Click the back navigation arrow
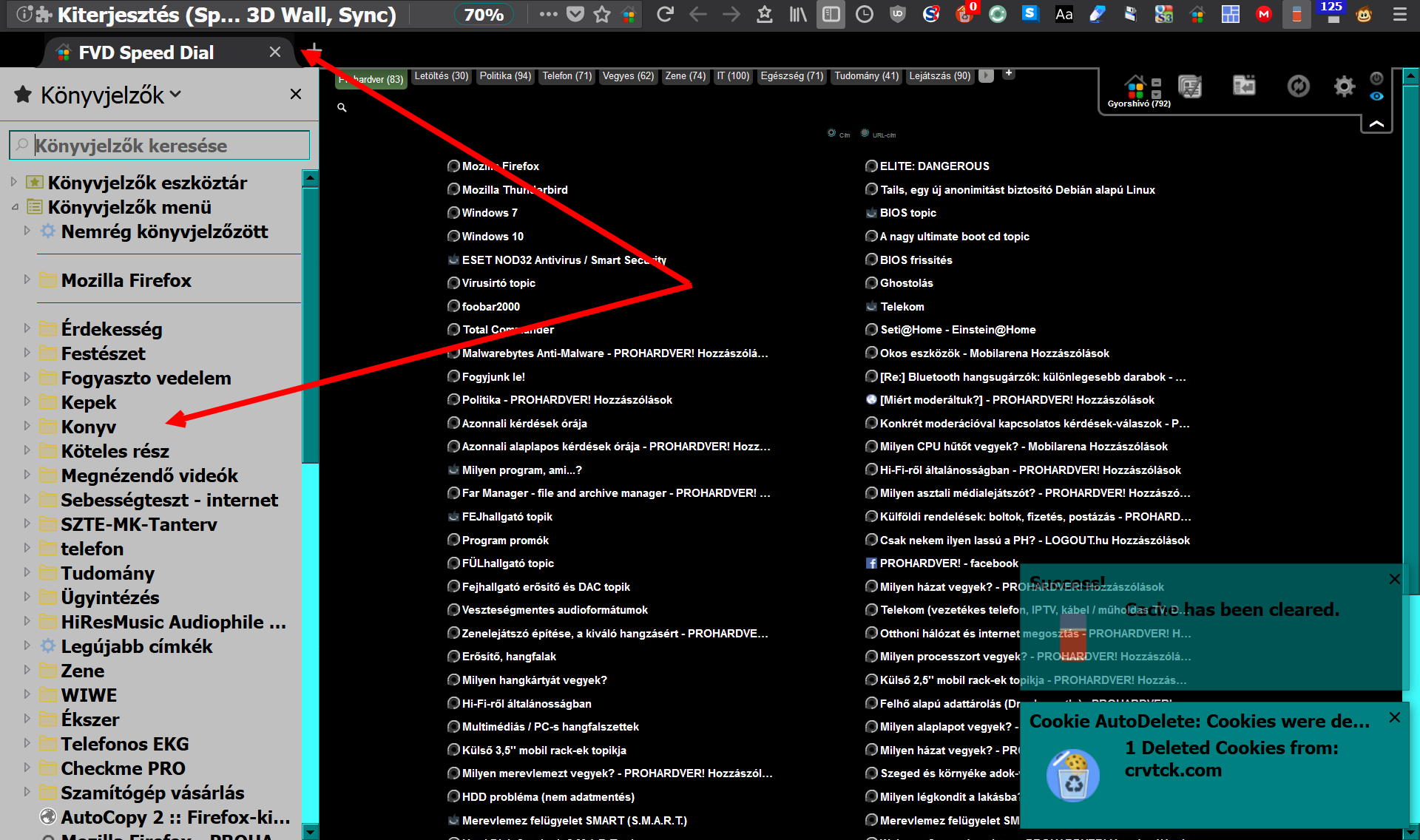The width and height of the screenshot is (1420, 840). tap(697, 14)
